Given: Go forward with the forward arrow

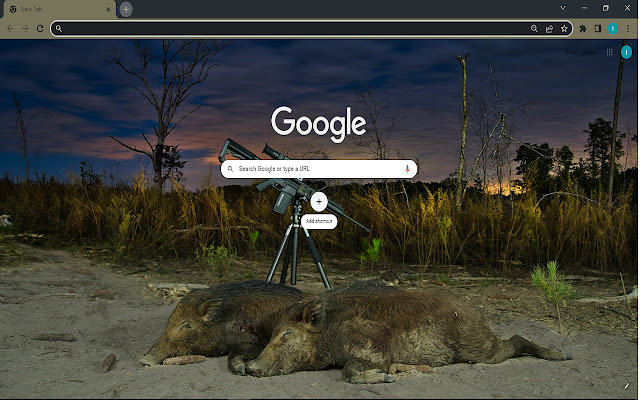Looking at the screenshot, I should click(x=25, y=29).
